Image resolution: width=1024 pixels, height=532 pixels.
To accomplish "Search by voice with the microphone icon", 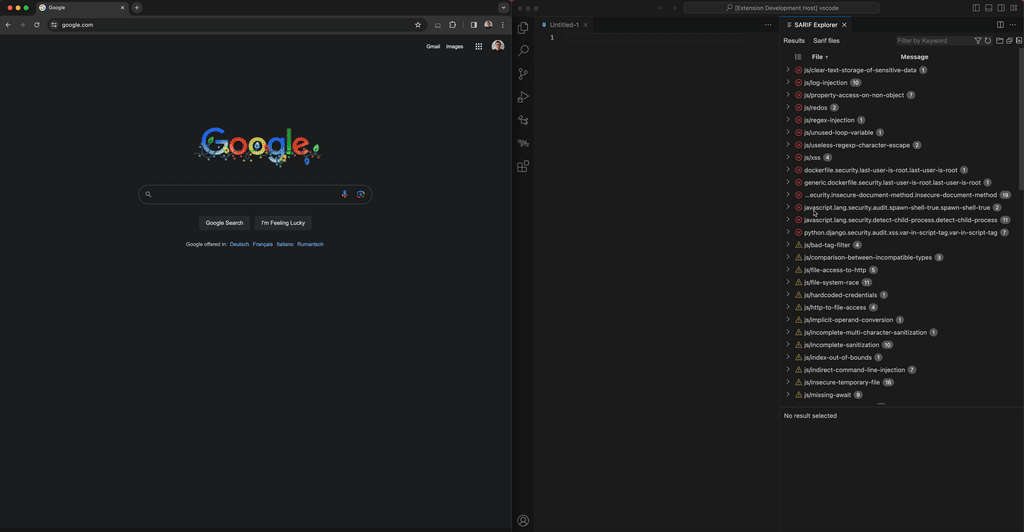I will [345, 194].
